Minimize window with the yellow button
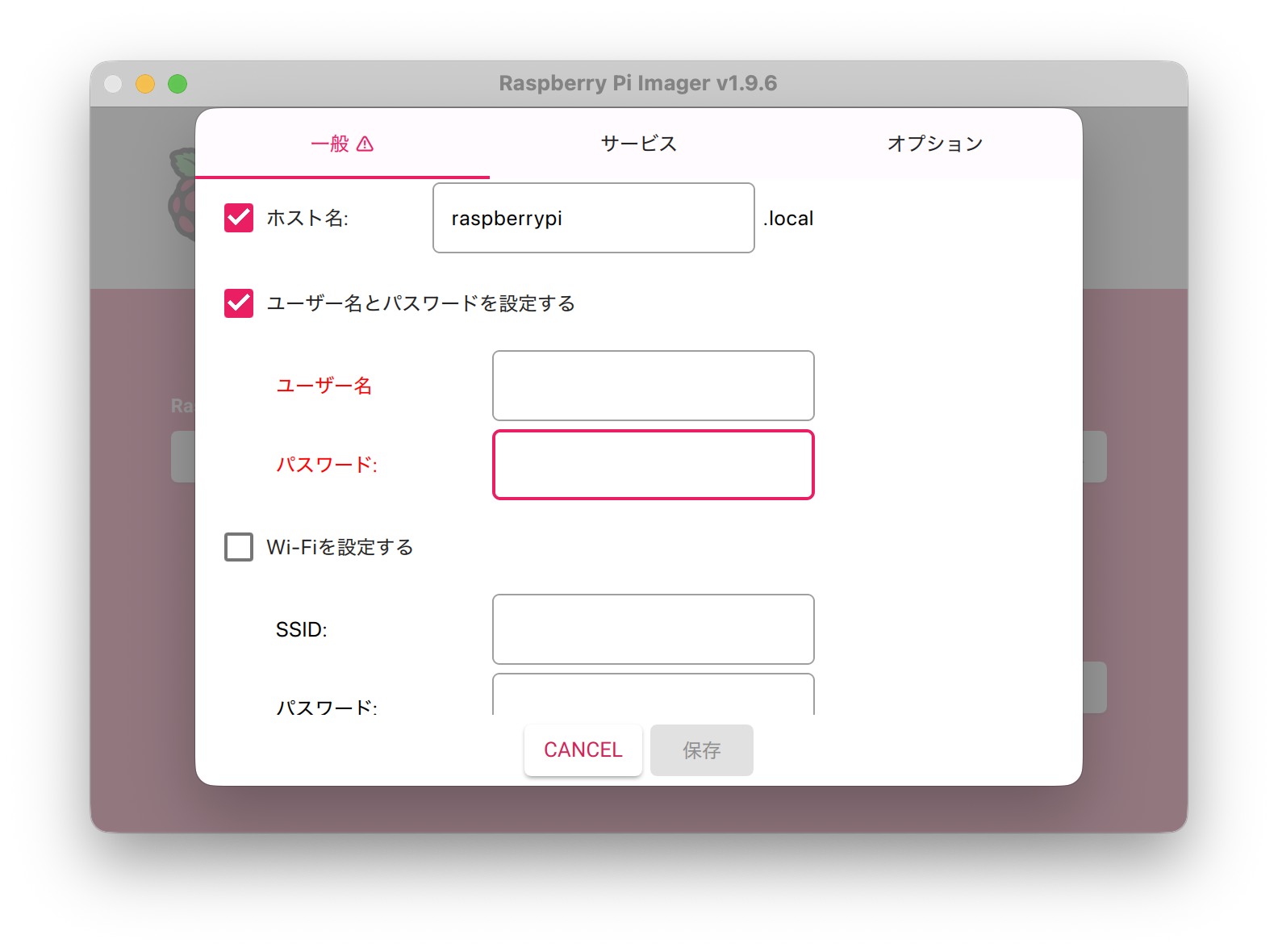 point(145,84)
